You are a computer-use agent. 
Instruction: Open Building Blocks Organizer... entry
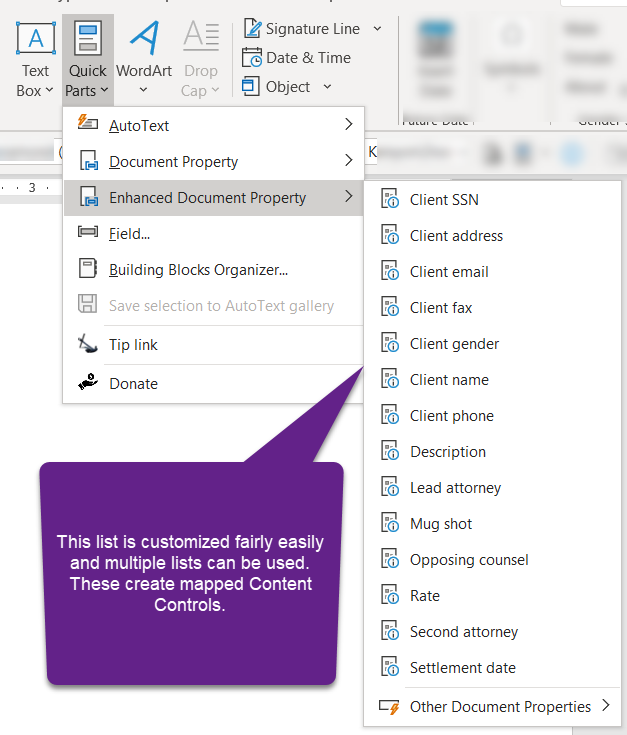coord(214,270)
